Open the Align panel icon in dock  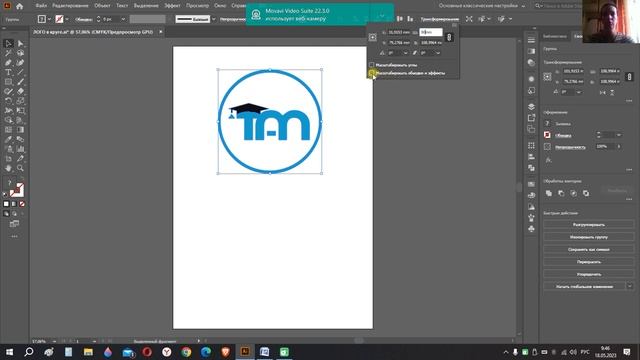tap(531, 157)
